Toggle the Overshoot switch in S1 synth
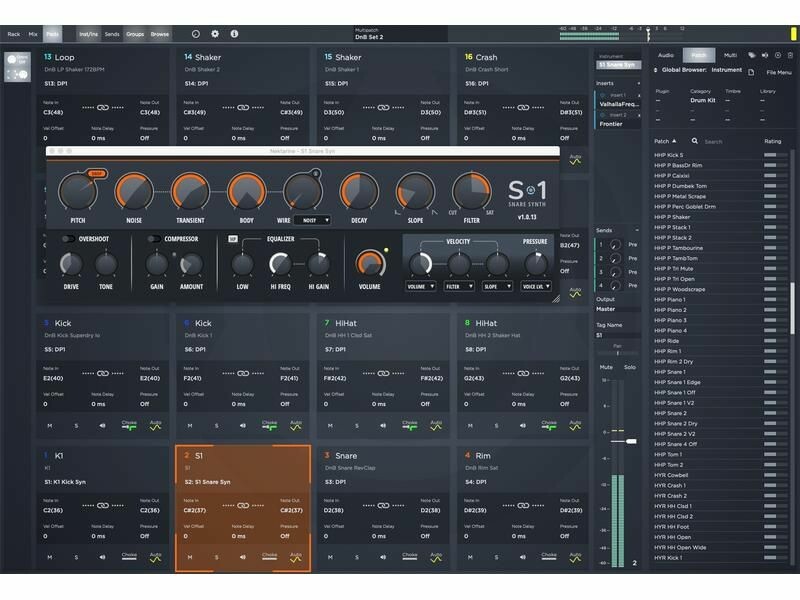Screen dimensions: 800x600 pyautogui.click(x=68, y=239)
